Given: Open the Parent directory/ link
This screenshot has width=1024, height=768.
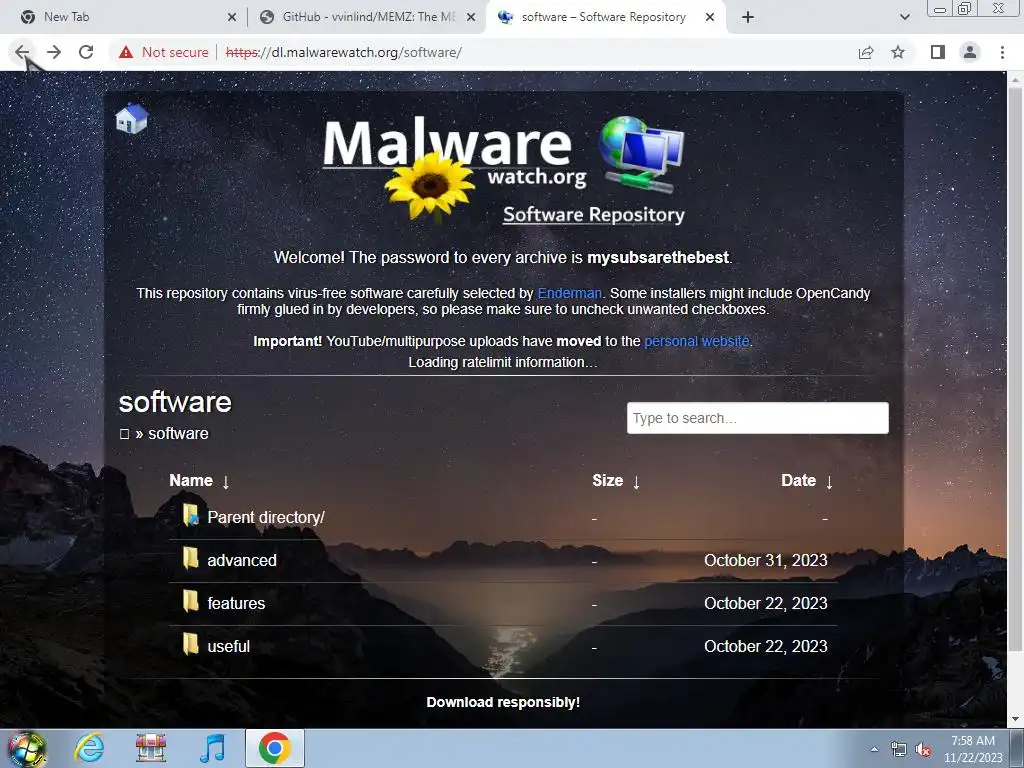Looking at the screenshot, I should point(266,517).
